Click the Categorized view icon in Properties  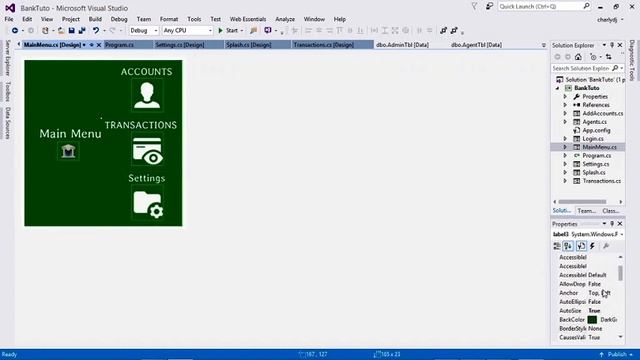coord(557,246)
